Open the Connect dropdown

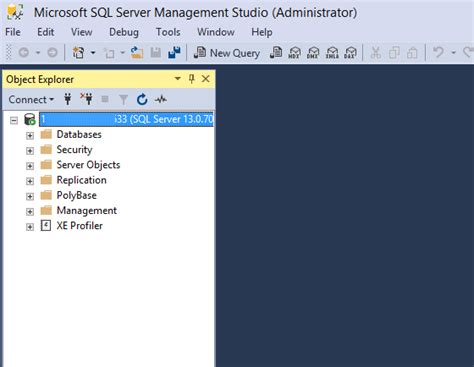pyautogui.click(x=31, y=99)
